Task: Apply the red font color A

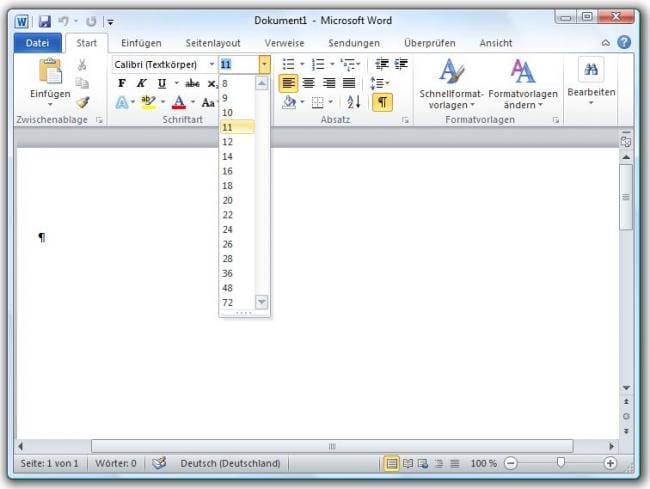Action: tap(179, 102)
